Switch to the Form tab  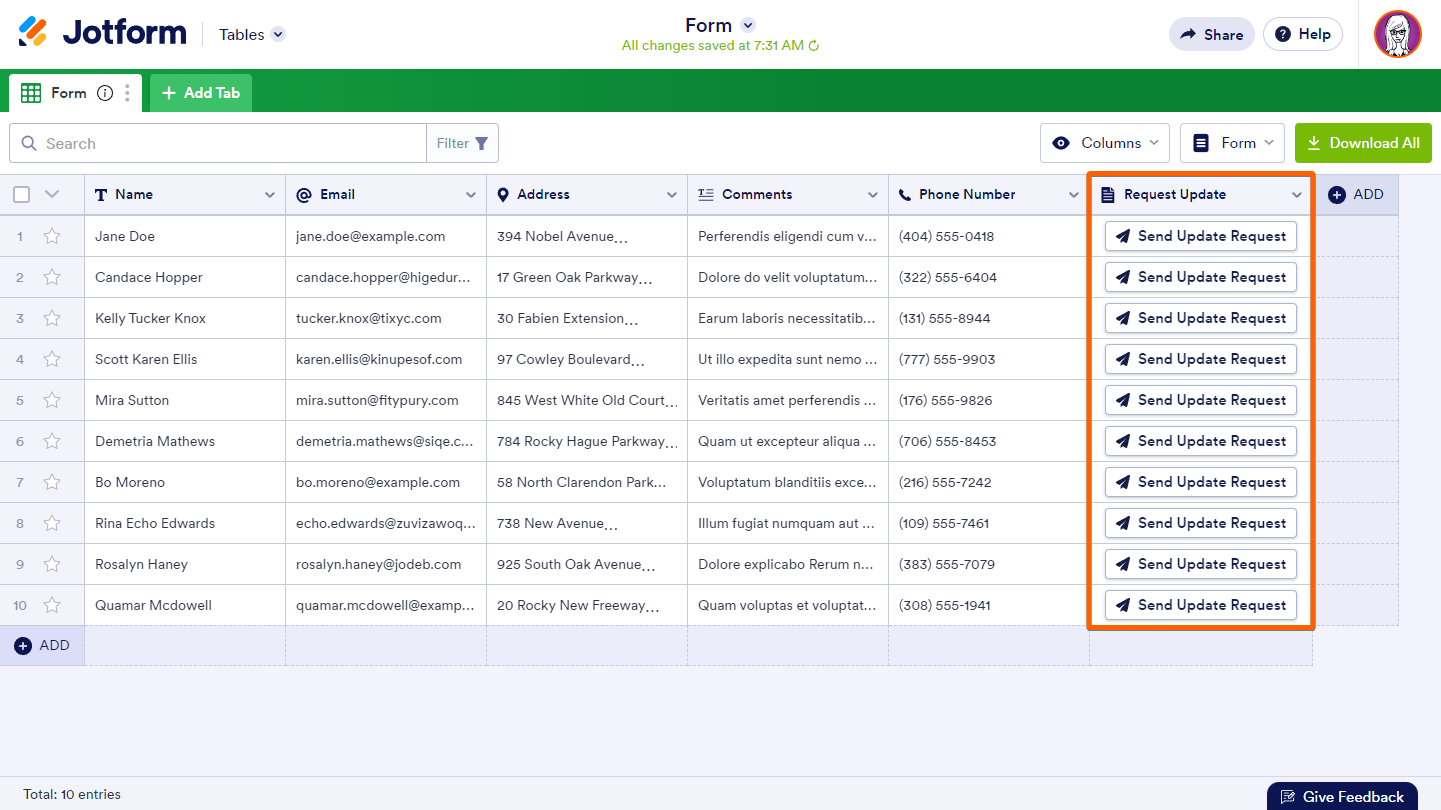pos(68,93)
